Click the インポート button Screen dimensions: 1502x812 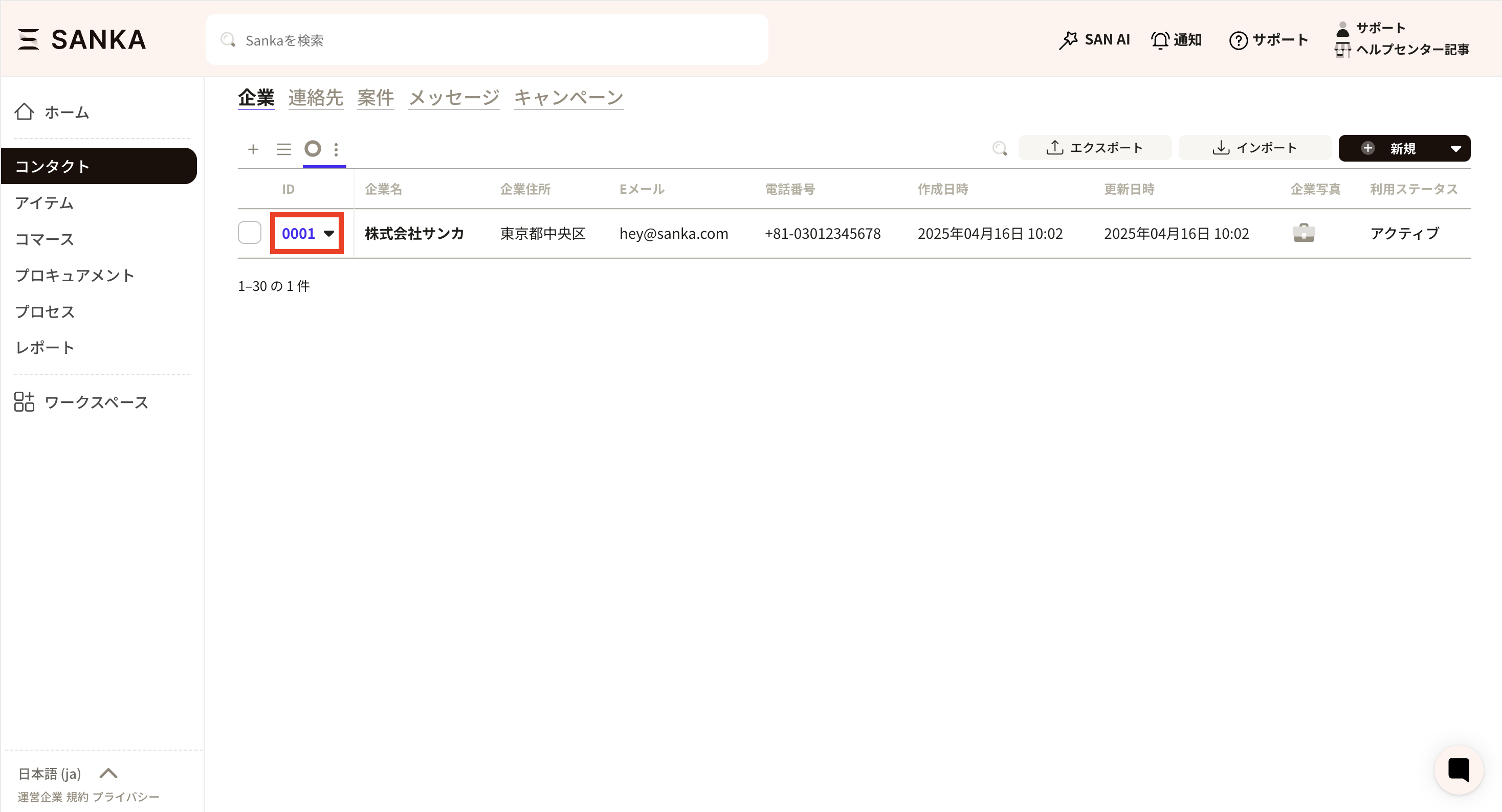(1255, 147)
